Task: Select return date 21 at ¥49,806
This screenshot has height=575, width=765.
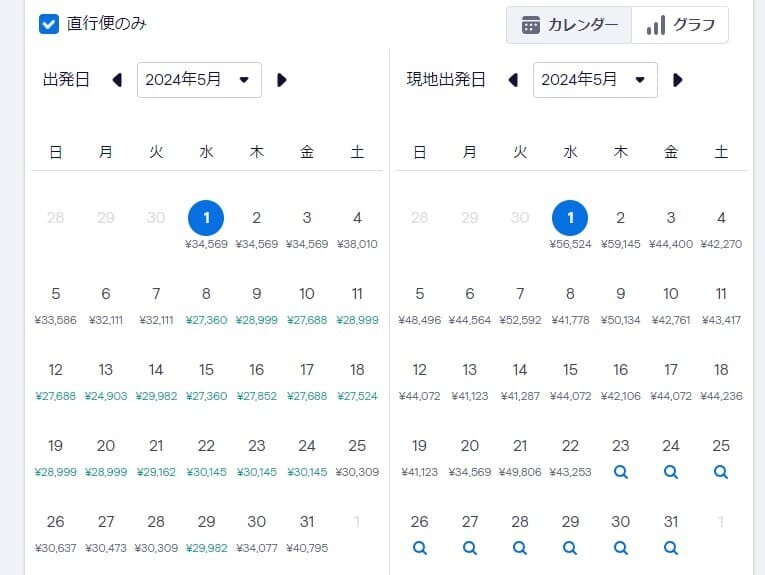Action: click(520, 458)
